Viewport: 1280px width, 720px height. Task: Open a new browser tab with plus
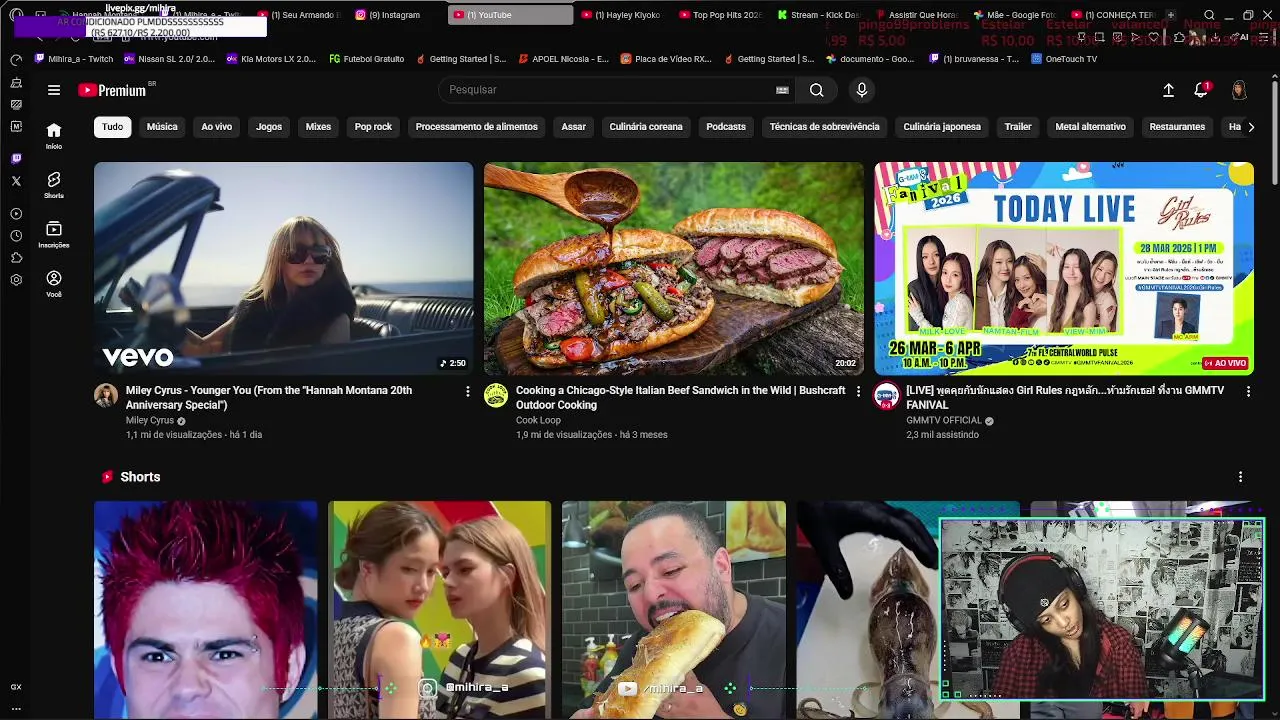(x=1171, y=15)
